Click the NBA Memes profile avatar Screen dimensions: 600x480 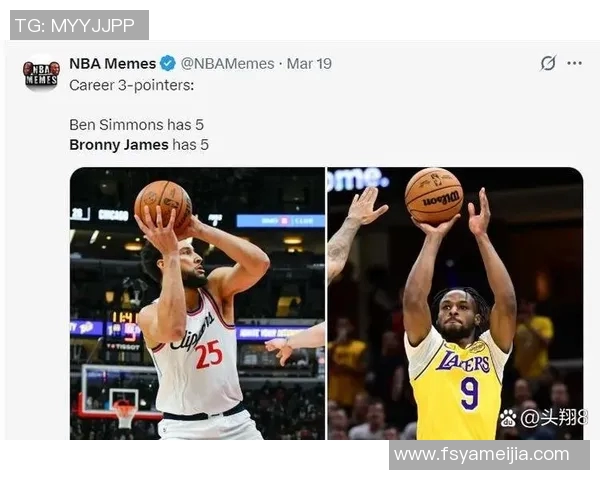[x=41, y=73]
